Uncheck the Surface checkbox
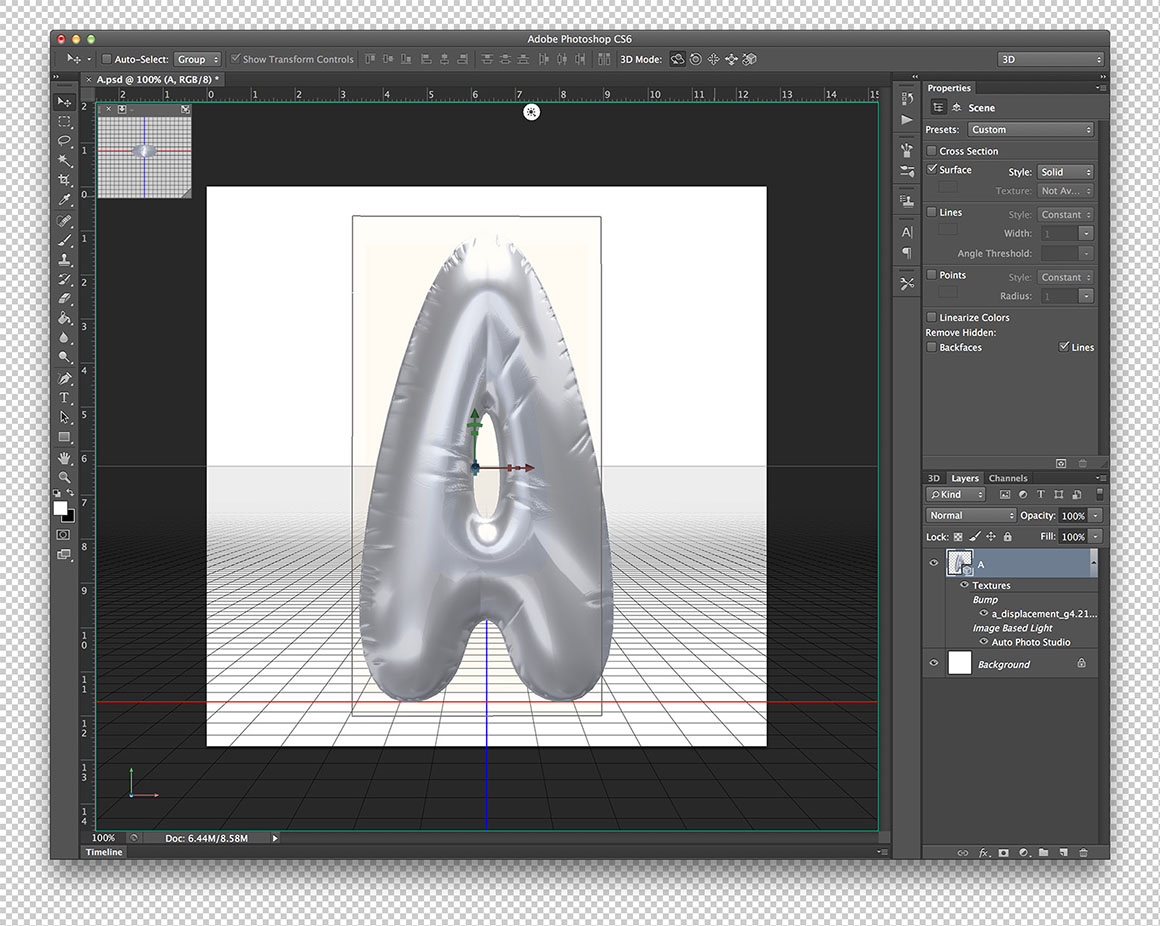This screenshot has width=1160, height=926. (x=932, y=170)
